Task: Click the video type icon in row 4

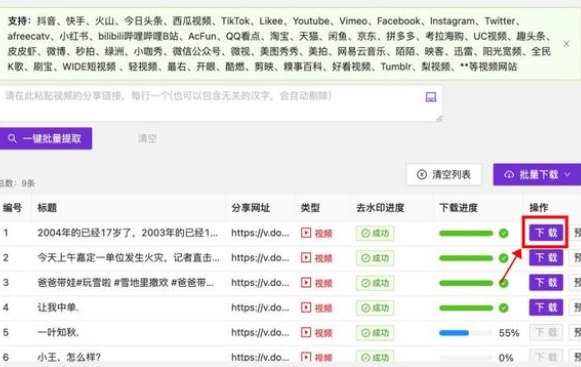Action: [306, 308]
